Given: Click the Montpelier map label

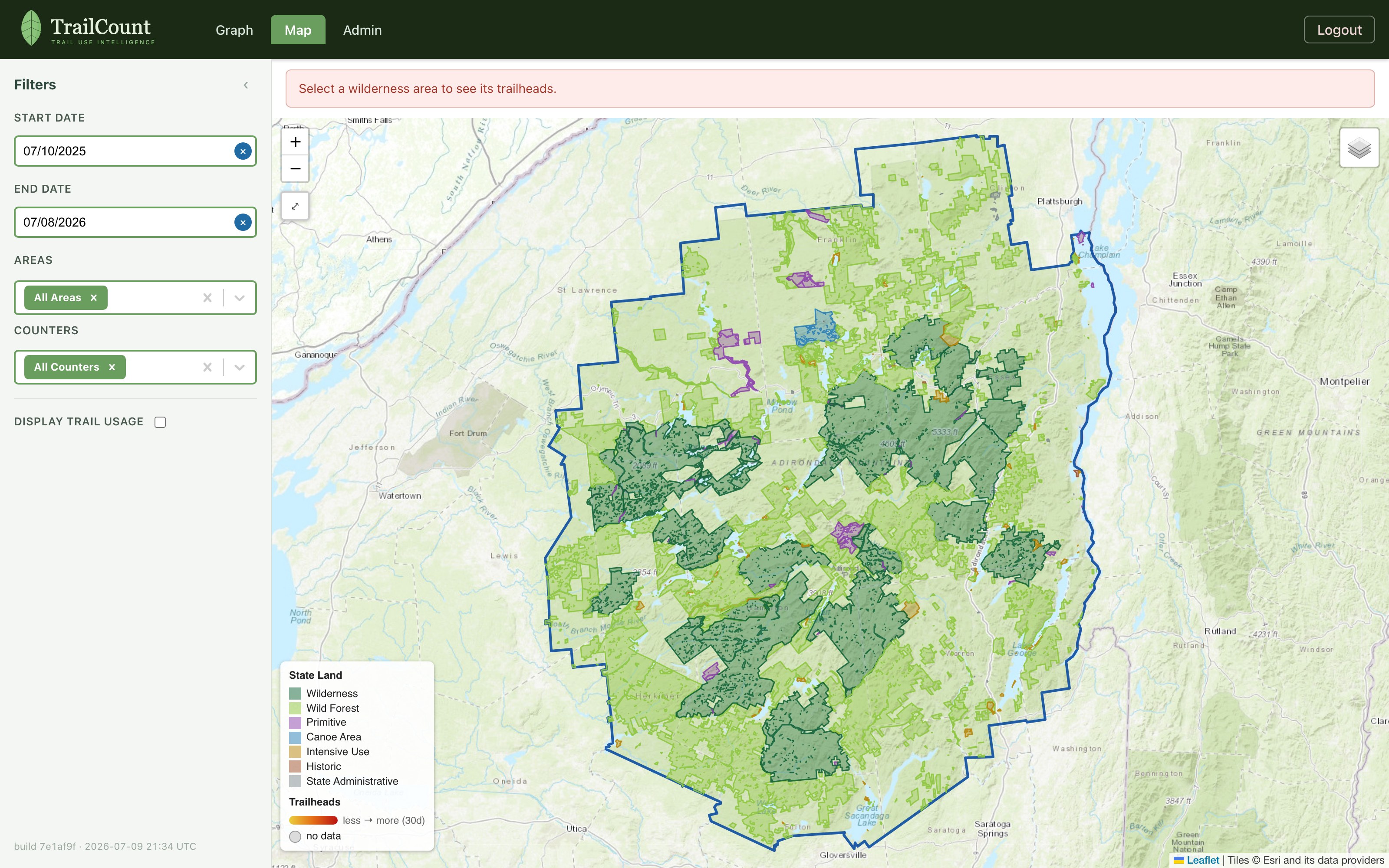Looking at the screenshot, I should pos(1344,382).
